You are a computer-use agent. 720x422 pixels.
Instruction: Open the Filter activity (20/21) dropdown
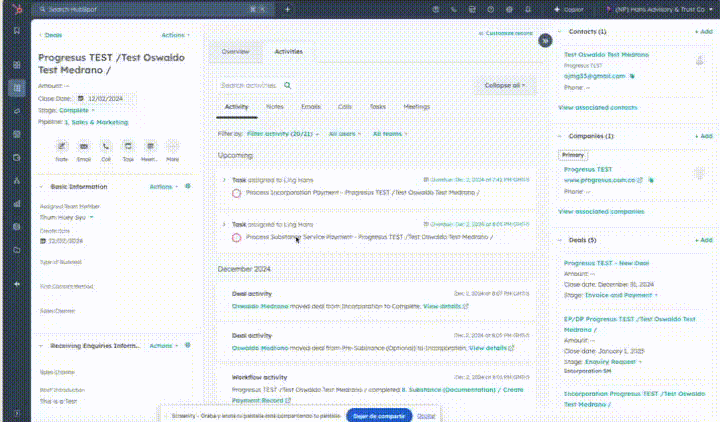283,133
